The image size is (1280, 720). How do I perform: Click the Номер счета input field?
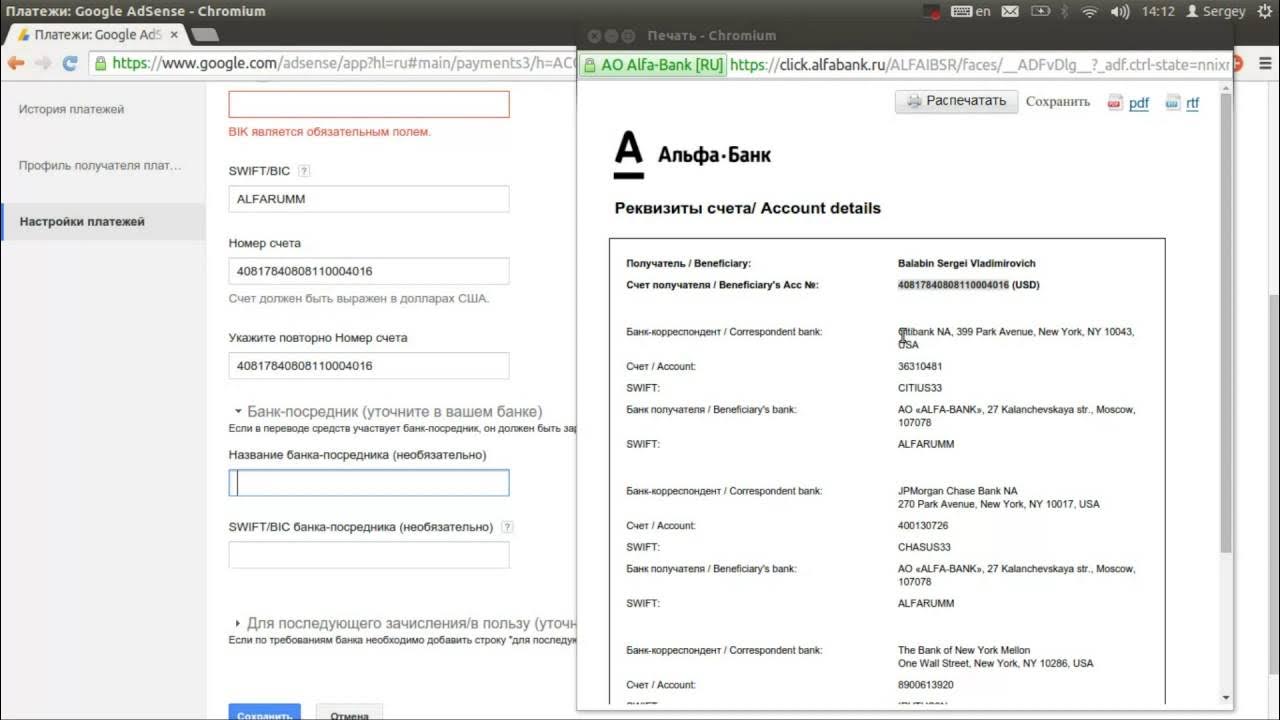point(369,271)
